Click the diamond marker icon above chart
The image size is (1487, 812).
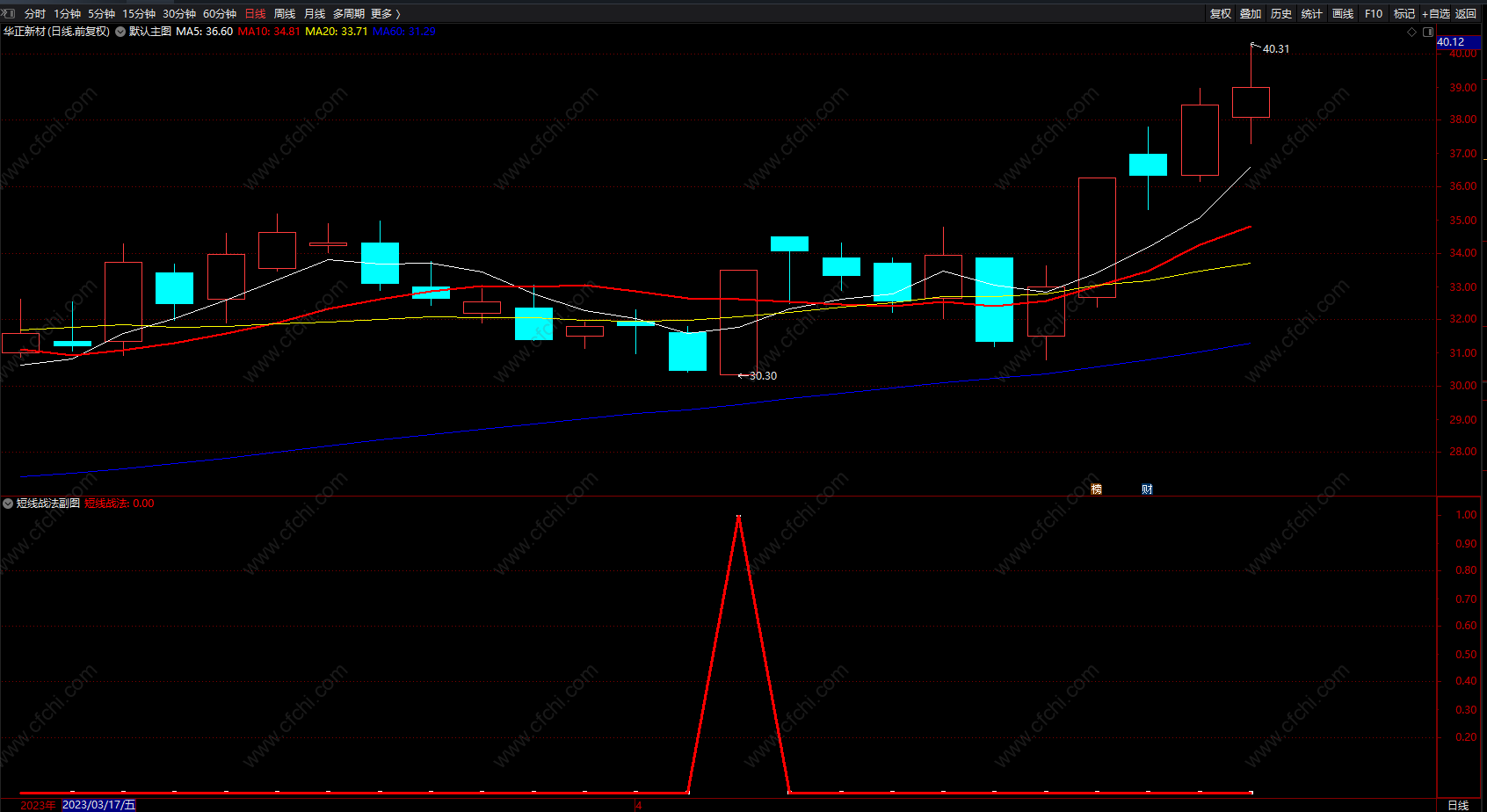tap(1412, 32)
